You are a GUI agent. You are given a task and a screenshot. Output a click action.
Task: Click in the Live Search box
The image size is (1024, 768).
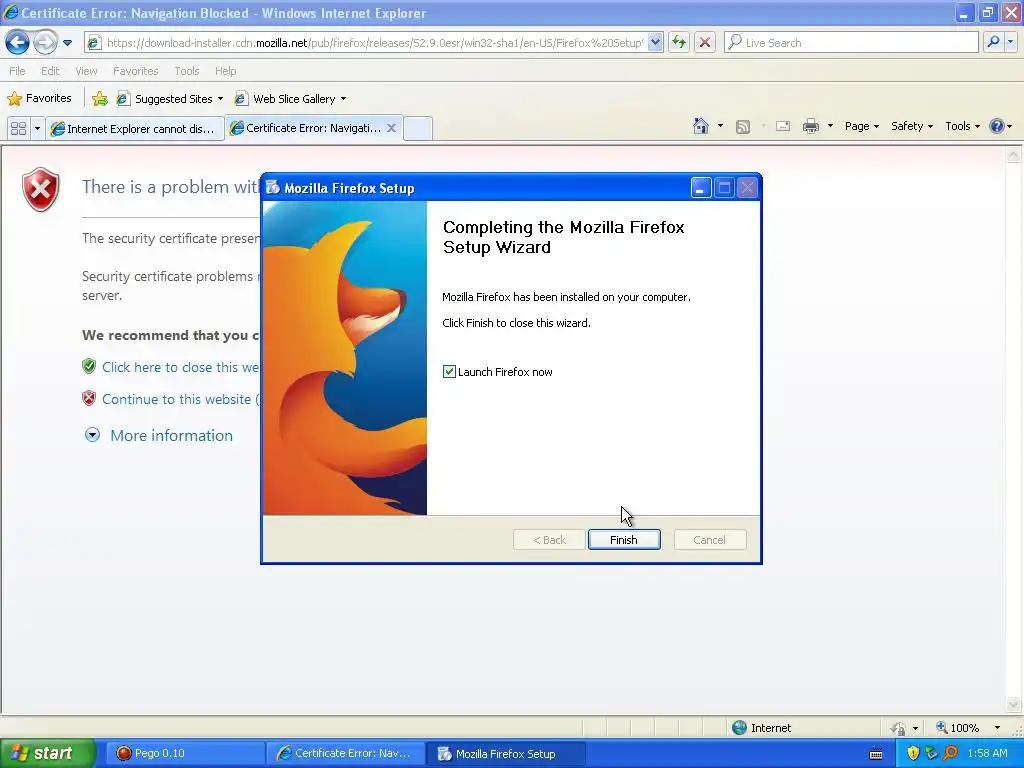[852, 42]
